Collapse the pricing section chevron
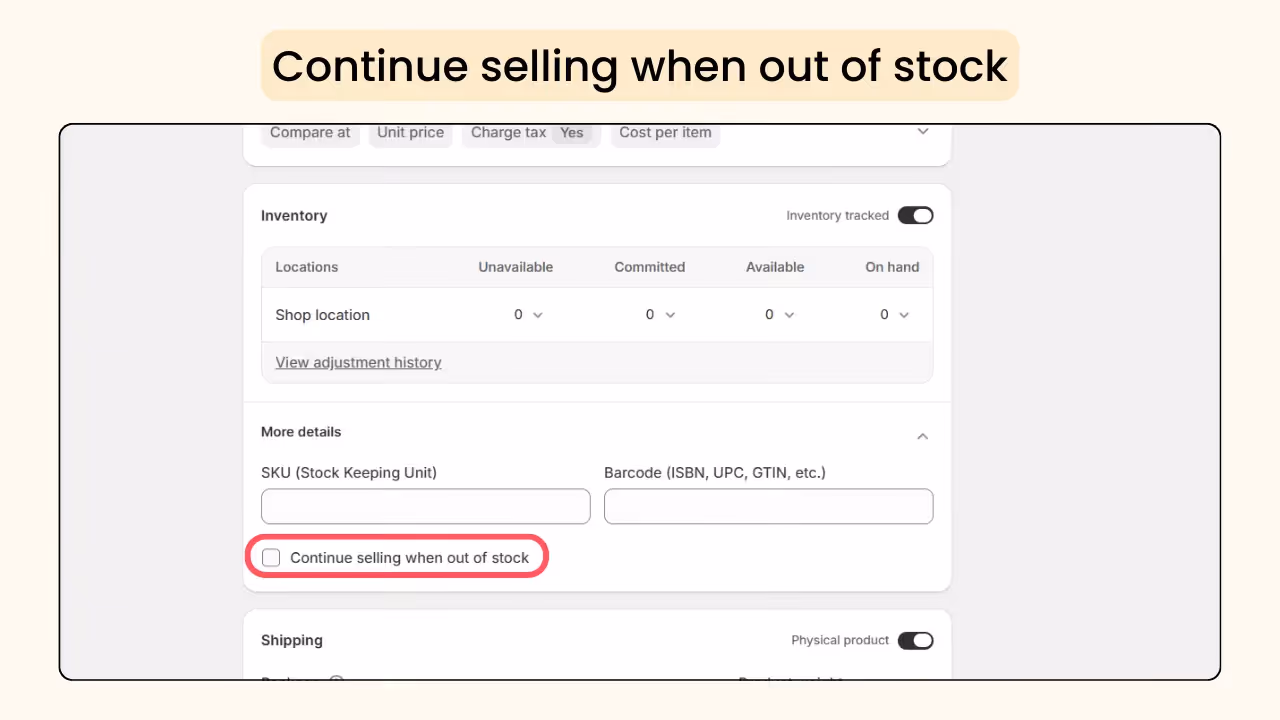Screen dimensions: 1280x720 922,131
